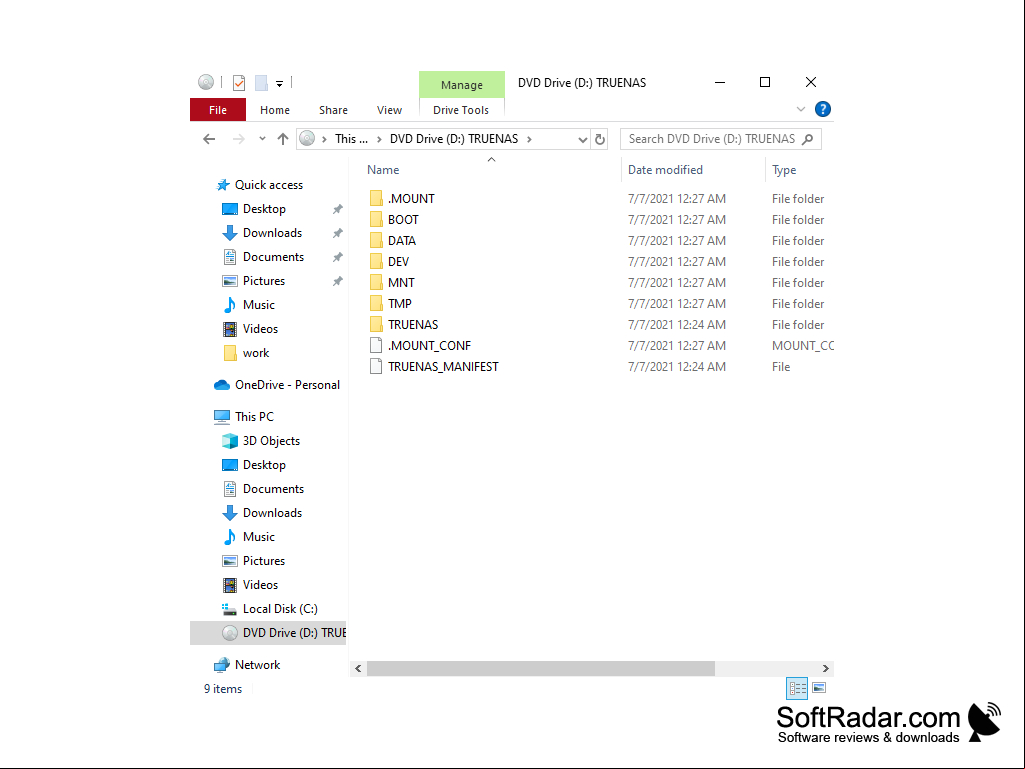Click the New folder quick access icon
The height and width of the screenshot is (769, 1025).
point(261,82)
